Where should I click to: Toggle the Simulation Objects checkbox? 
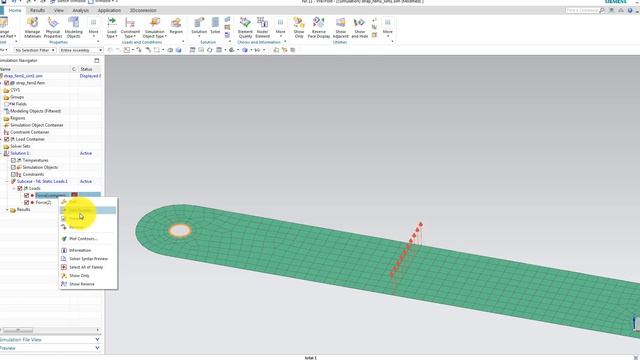(13, 167)
